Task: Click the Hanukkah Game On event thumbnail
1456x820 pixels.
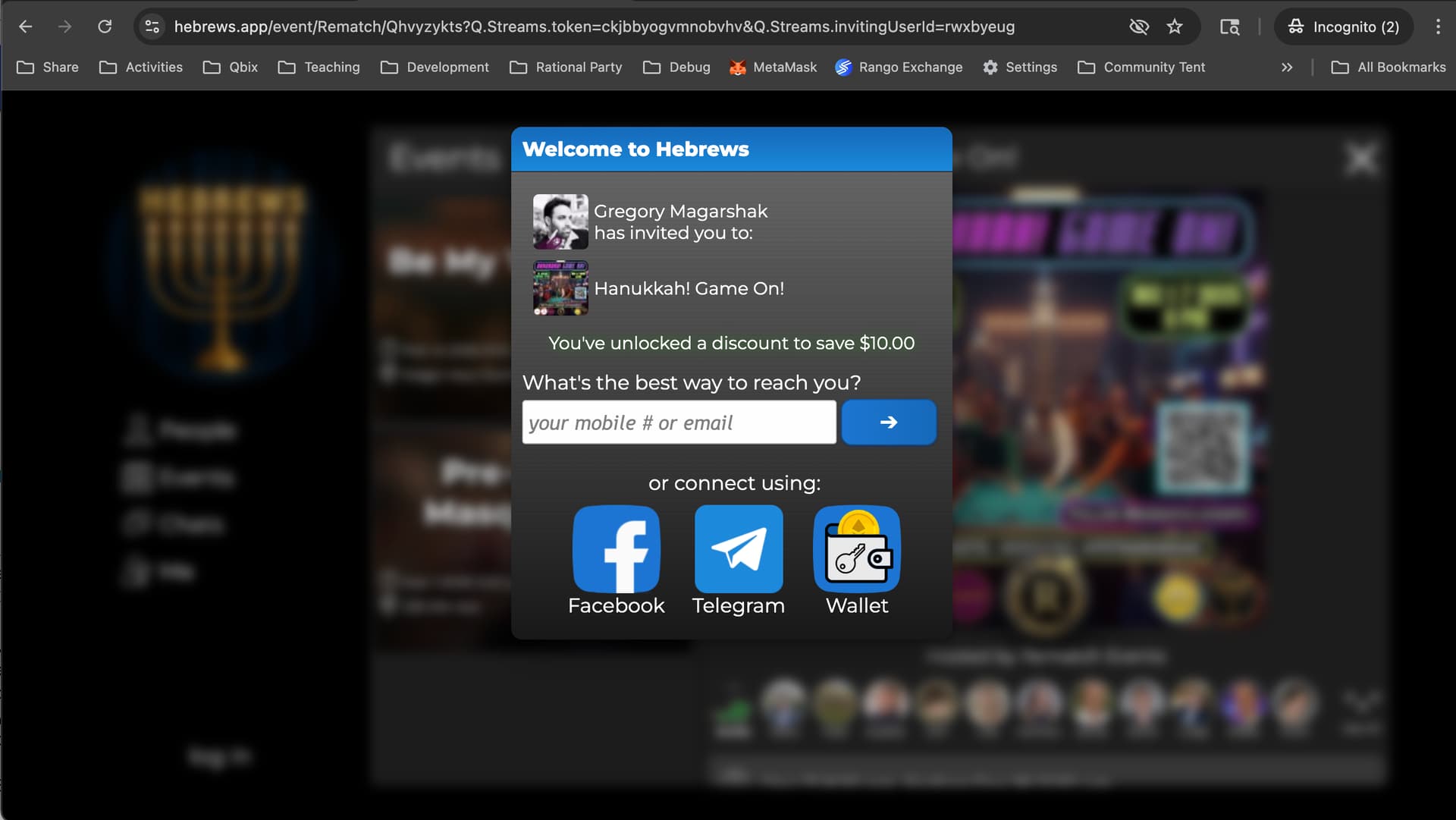Action: click(x=560, y=288)
